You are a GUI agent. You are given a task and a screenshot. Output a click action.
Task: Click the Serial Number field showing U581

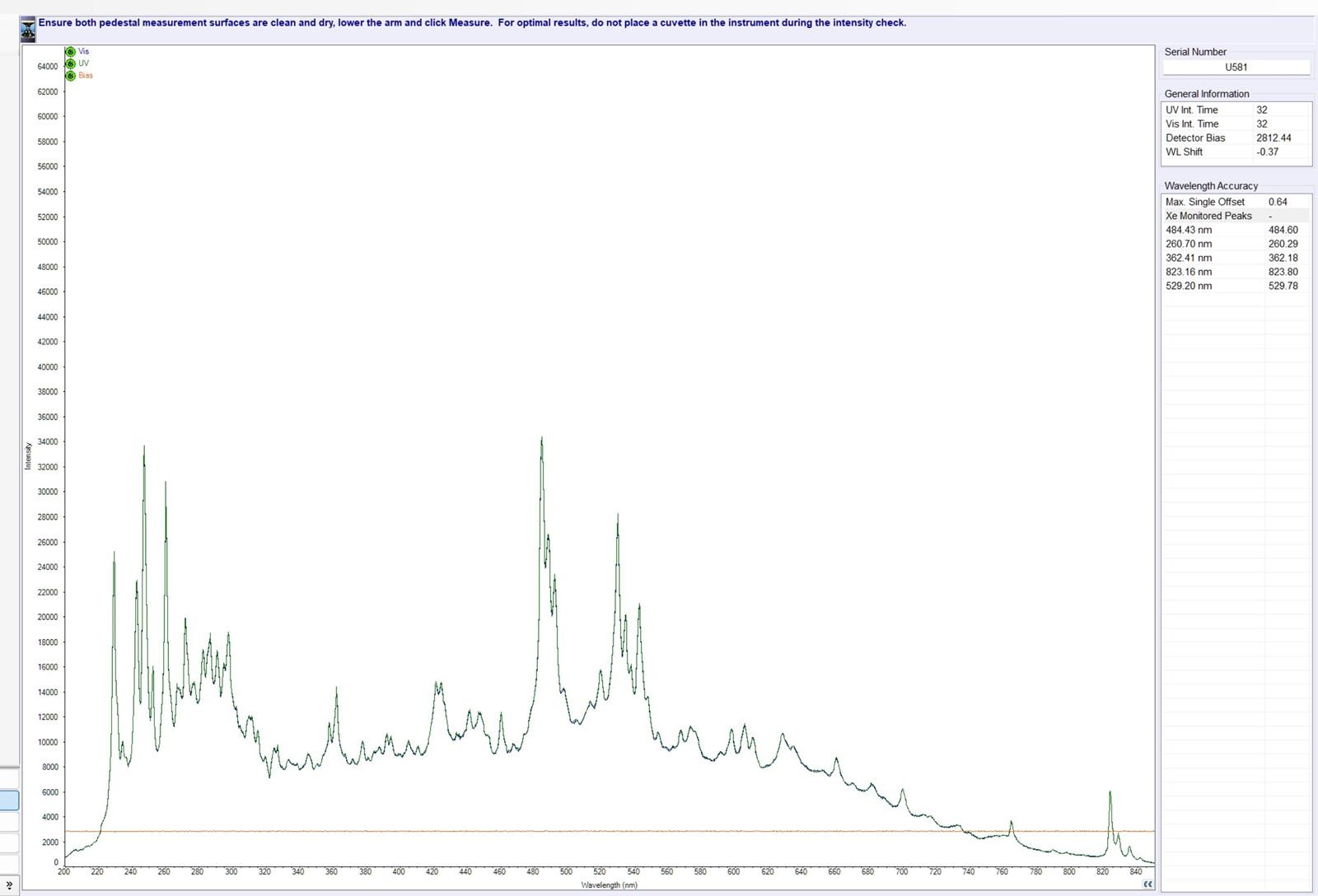(x=1236, y=68)
